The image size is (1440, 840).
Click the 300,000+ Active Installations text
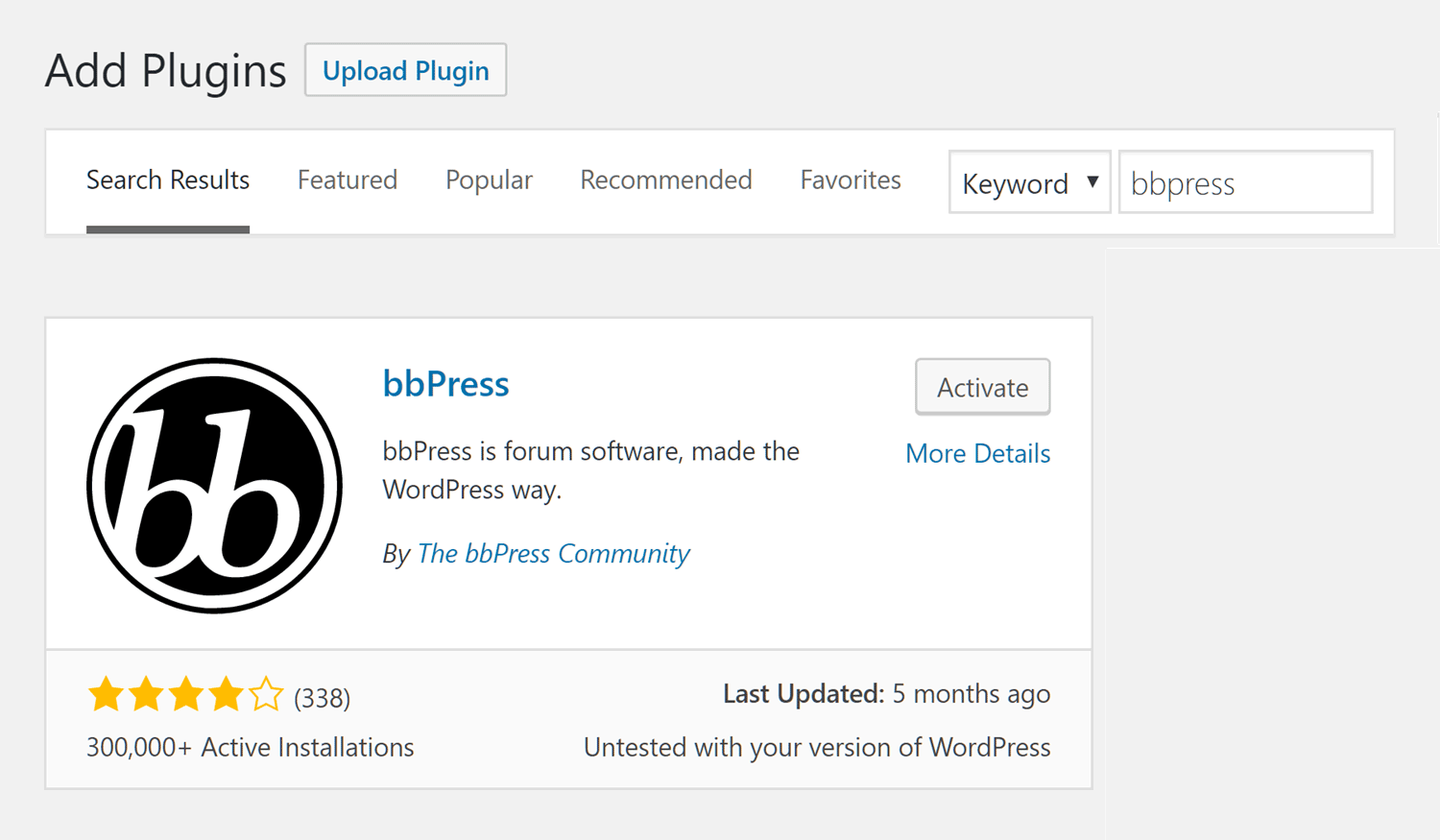250,747
